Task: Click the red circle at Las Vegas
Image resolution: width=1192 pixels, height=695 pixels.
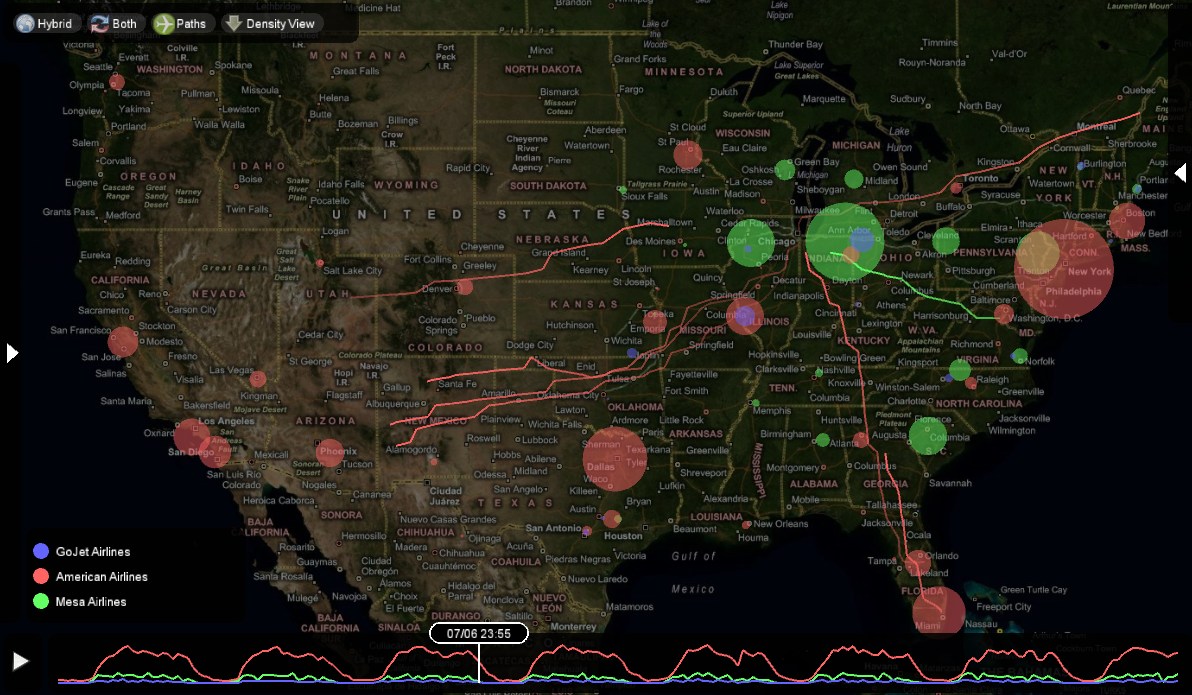Action: tap(258, 379)
